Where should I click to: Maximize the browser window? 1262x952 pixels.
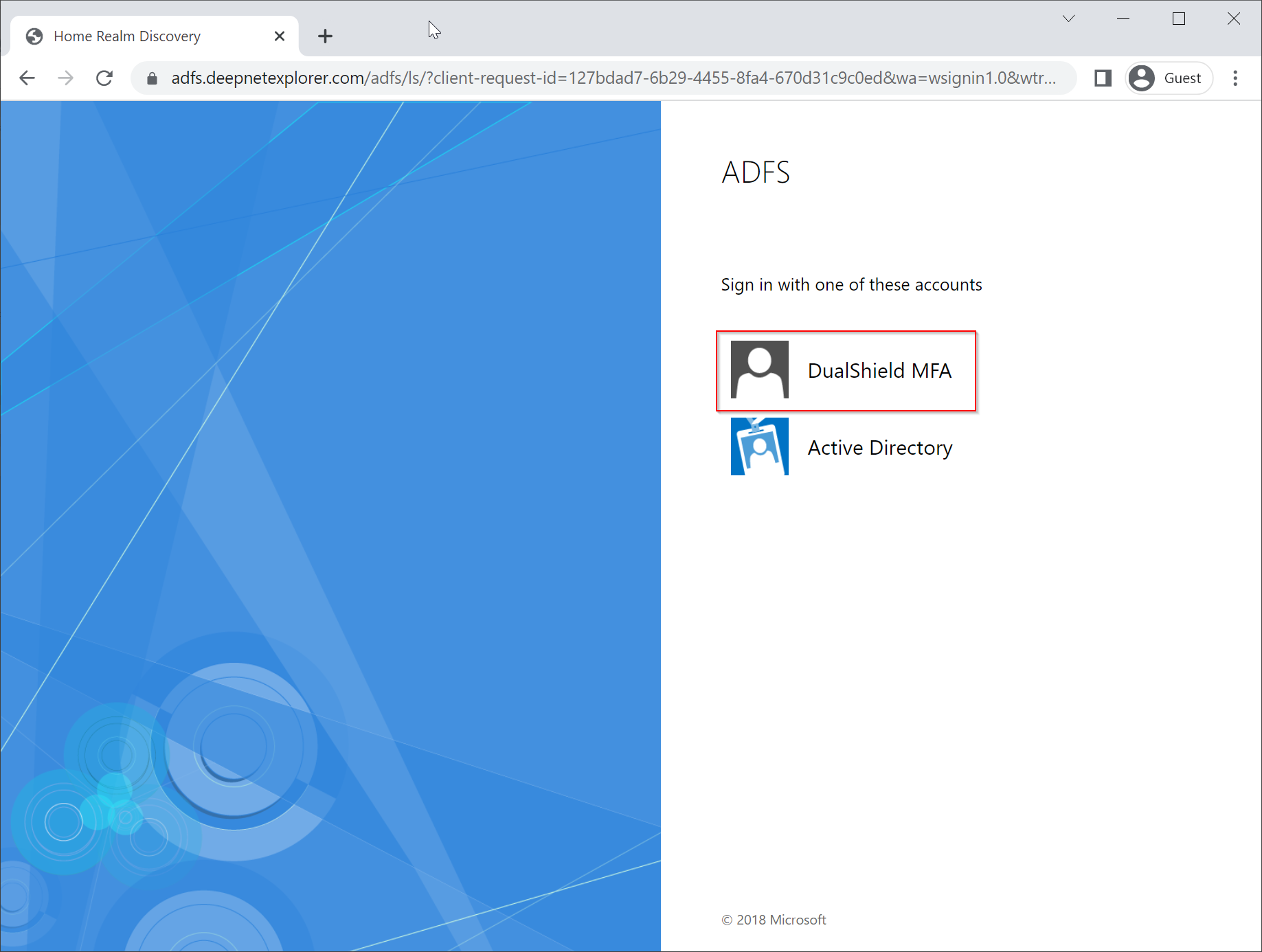1179,19
